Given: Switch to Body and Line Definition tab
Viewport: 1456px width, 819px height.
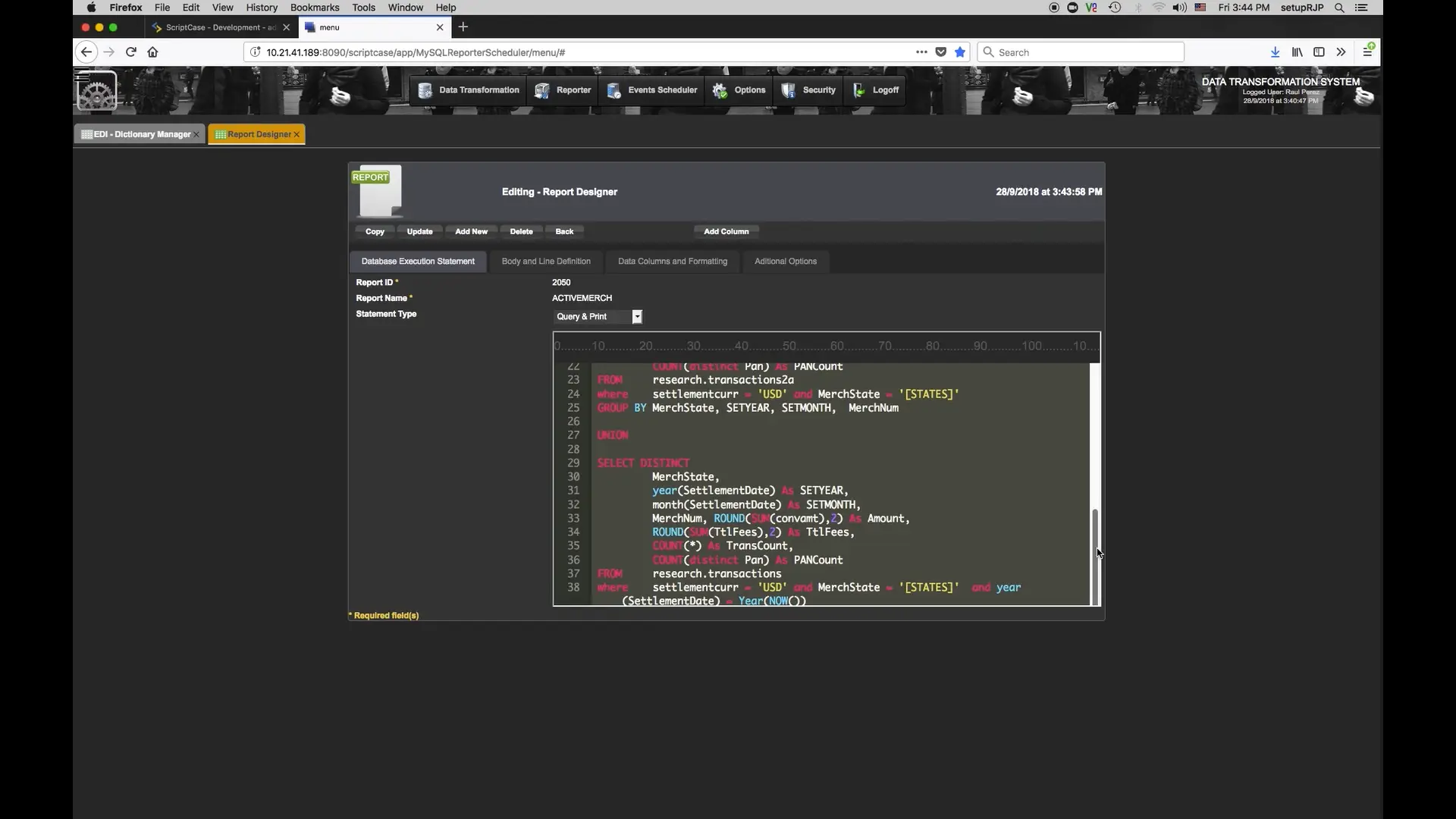Looking at the screenshot, I should pos(546,262).
